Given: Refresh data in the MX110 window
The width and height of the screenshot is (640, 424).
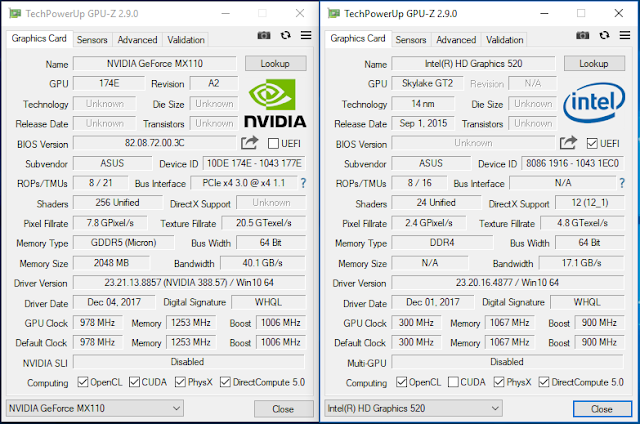Looking at the screenshot, I should (286, 36).
